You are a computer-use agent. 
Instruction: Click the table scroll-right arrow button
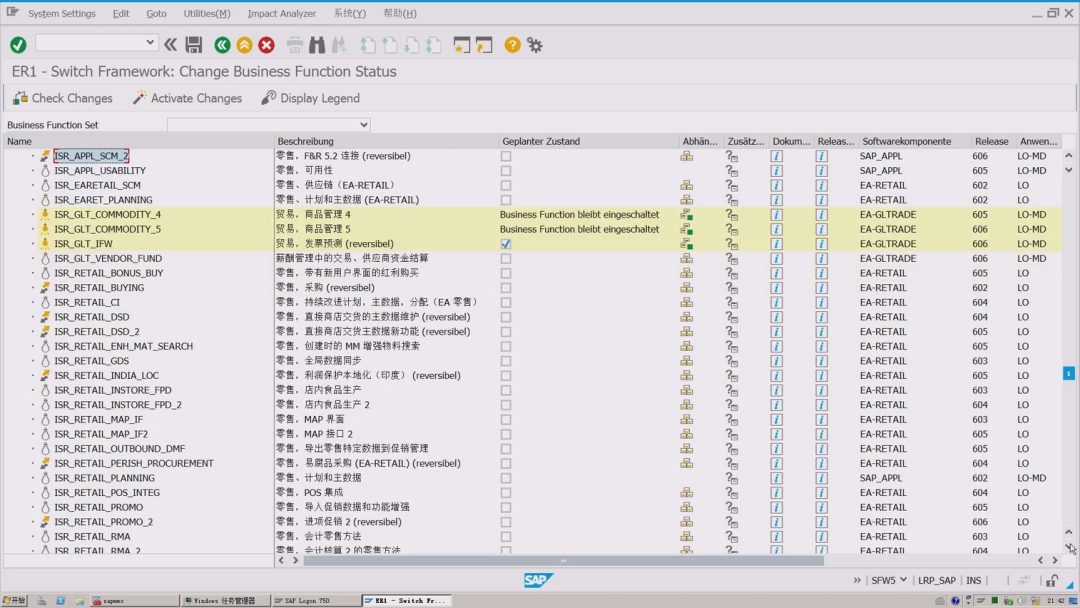[x=1055, y=560]
